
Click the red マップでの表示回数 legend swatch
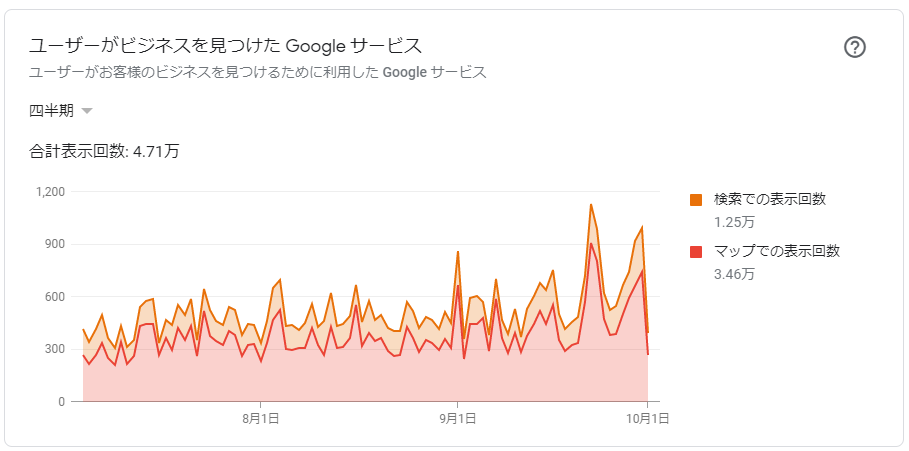tap(696, 252)
